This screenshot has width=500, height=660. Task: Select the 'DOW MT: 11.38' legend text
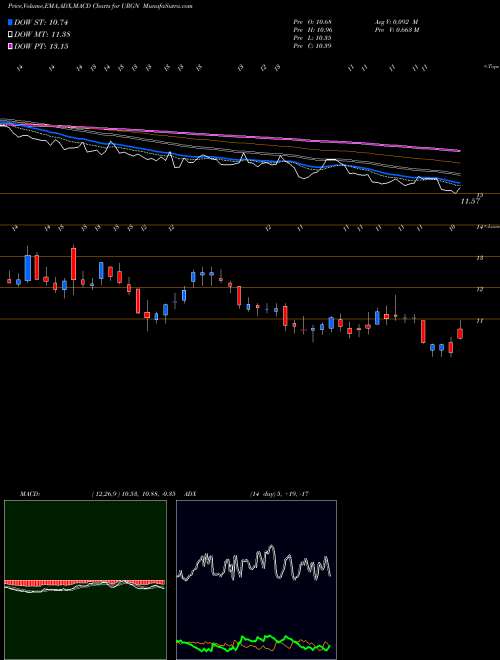(42, 35)
